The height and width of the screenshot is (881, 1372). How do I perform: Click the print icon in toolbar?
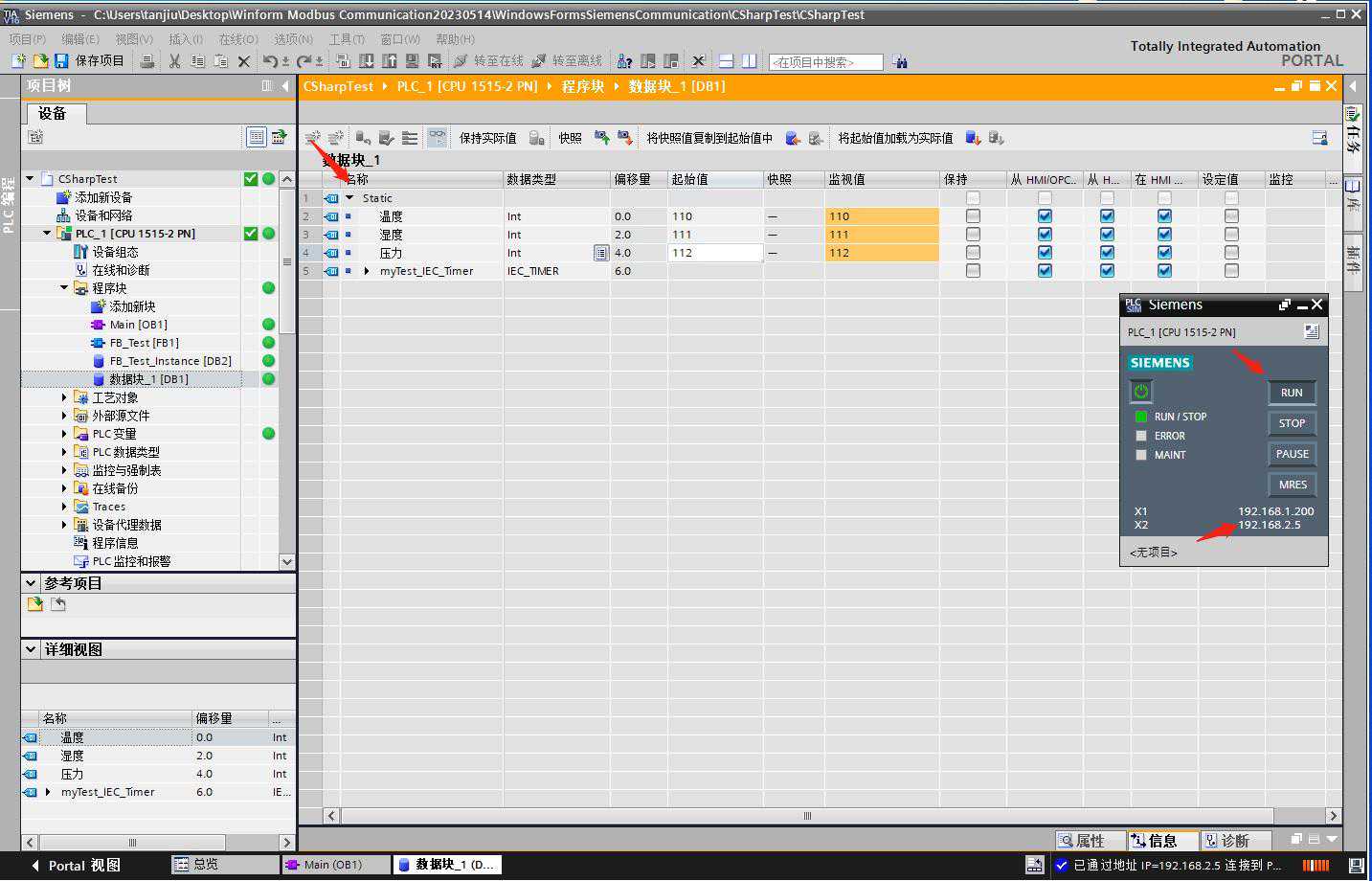(147, 61)
